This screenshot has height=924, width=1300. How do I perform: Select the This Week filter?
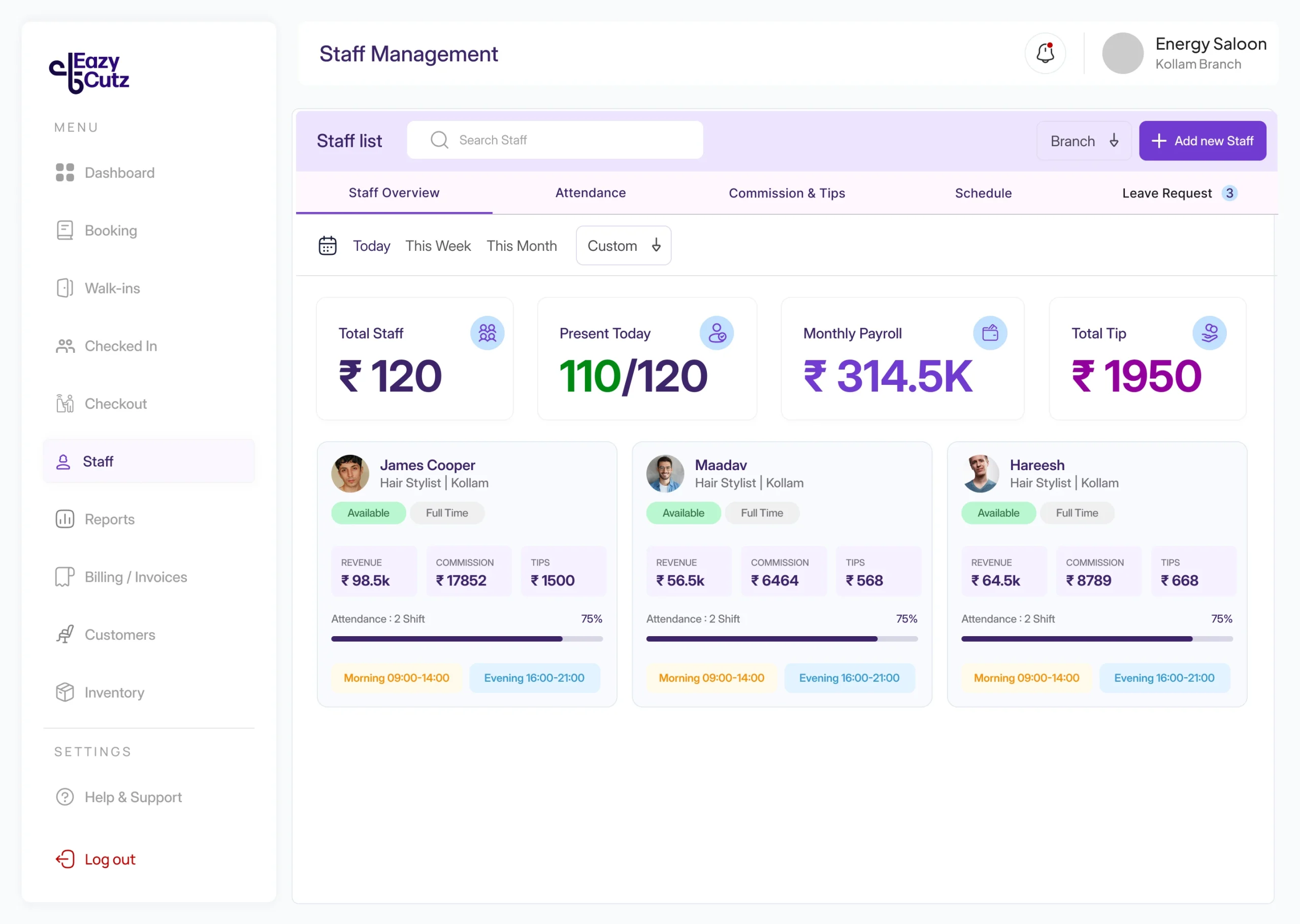coord(438,246)
